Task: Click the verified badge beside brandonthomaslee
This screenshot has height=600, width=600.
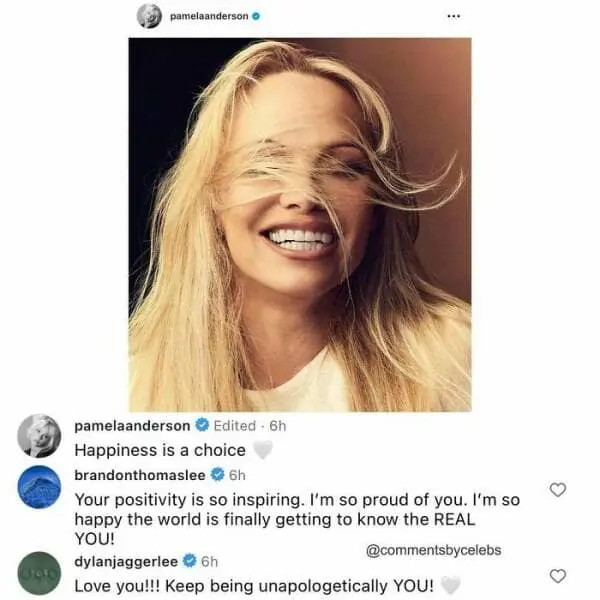Action: coord(217,474)
